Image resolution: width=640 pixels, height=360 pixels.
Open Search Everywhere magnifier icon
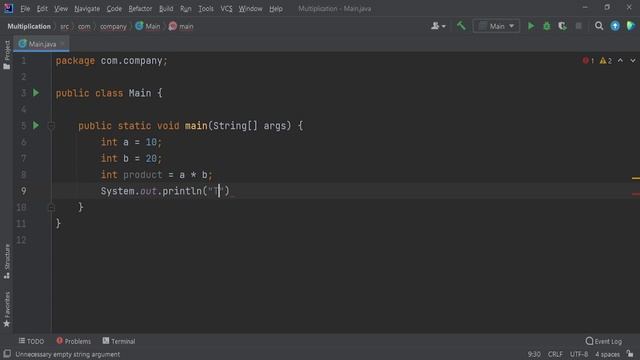(x=599, y=26)
